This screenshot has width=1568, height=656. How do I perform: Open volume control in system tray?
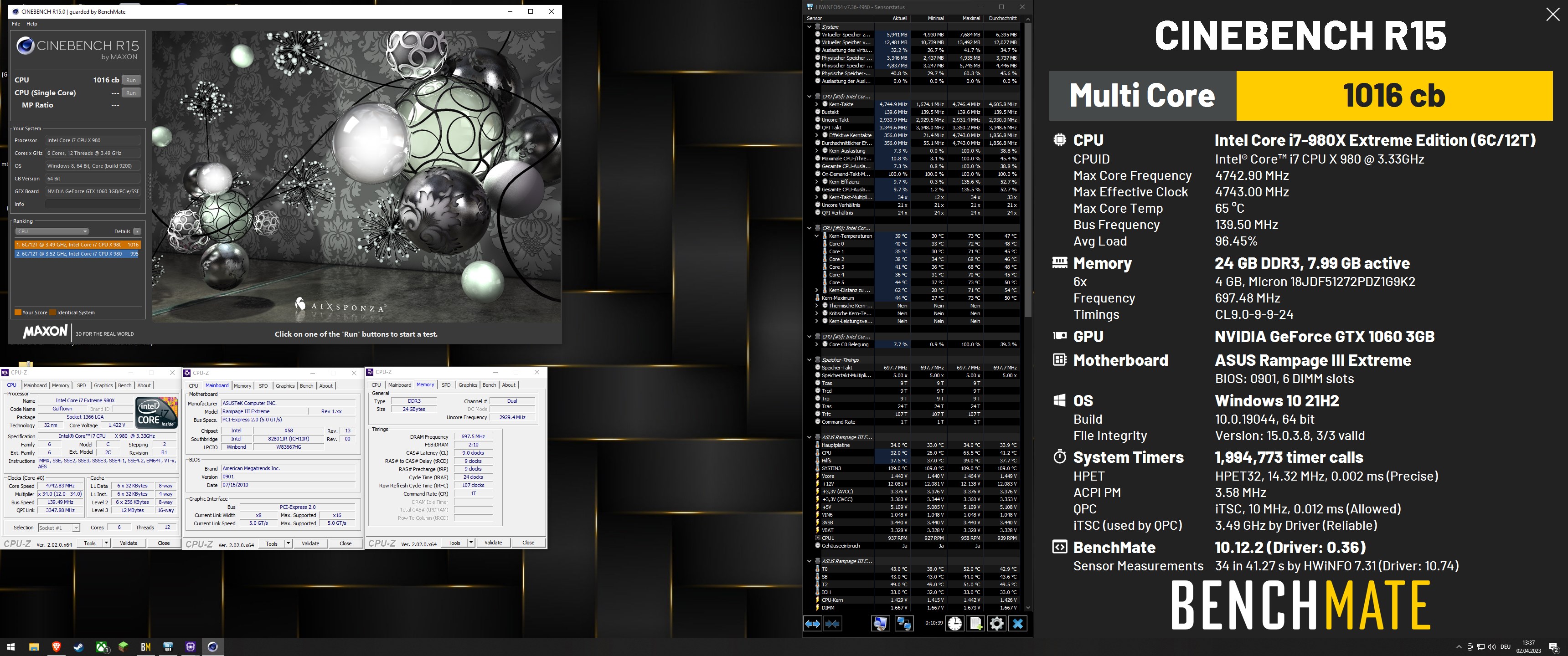pyautogui.click(x=1491, y=647)
